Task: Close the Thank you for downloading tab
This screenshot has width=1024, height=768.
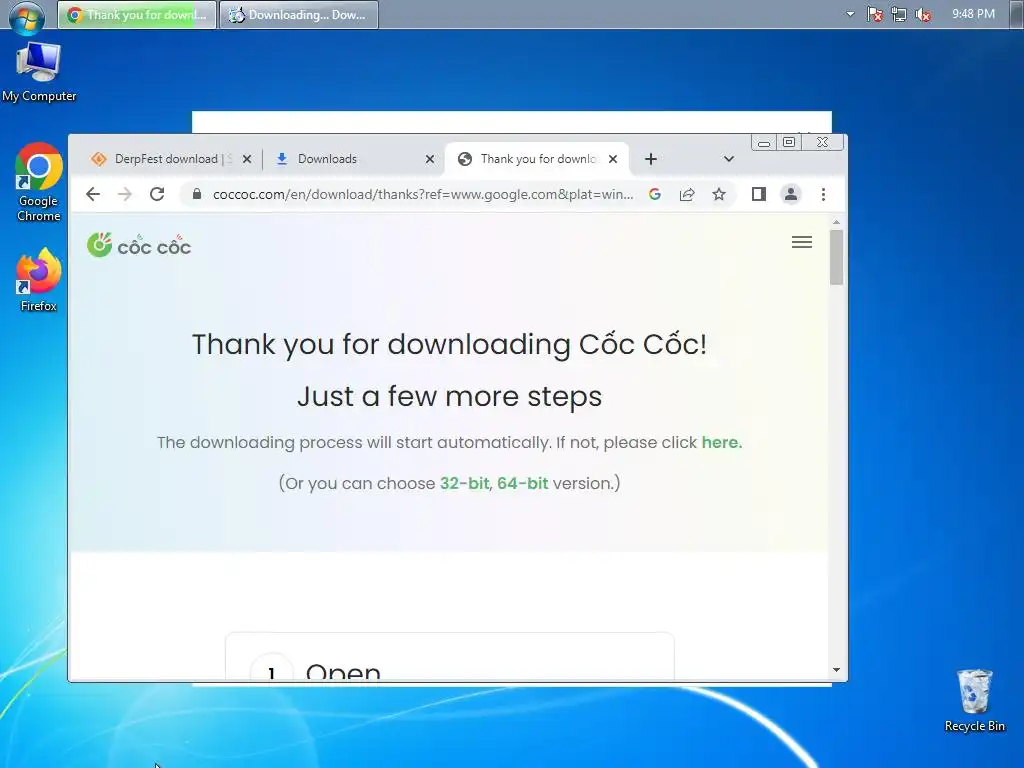Action: (x=613, y=159)
